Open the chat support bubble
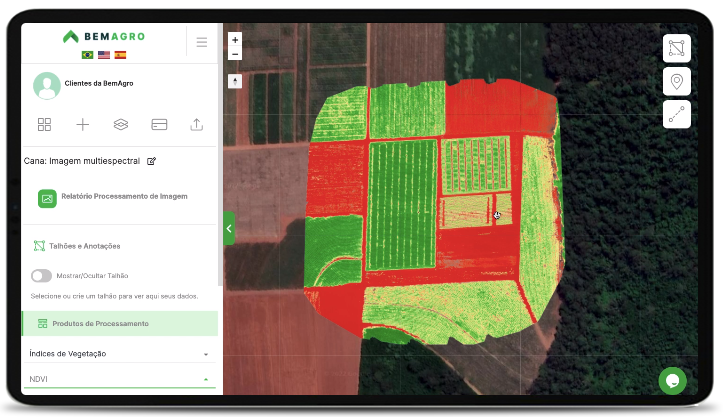This screenshot has width=723, height=417. 672,381
